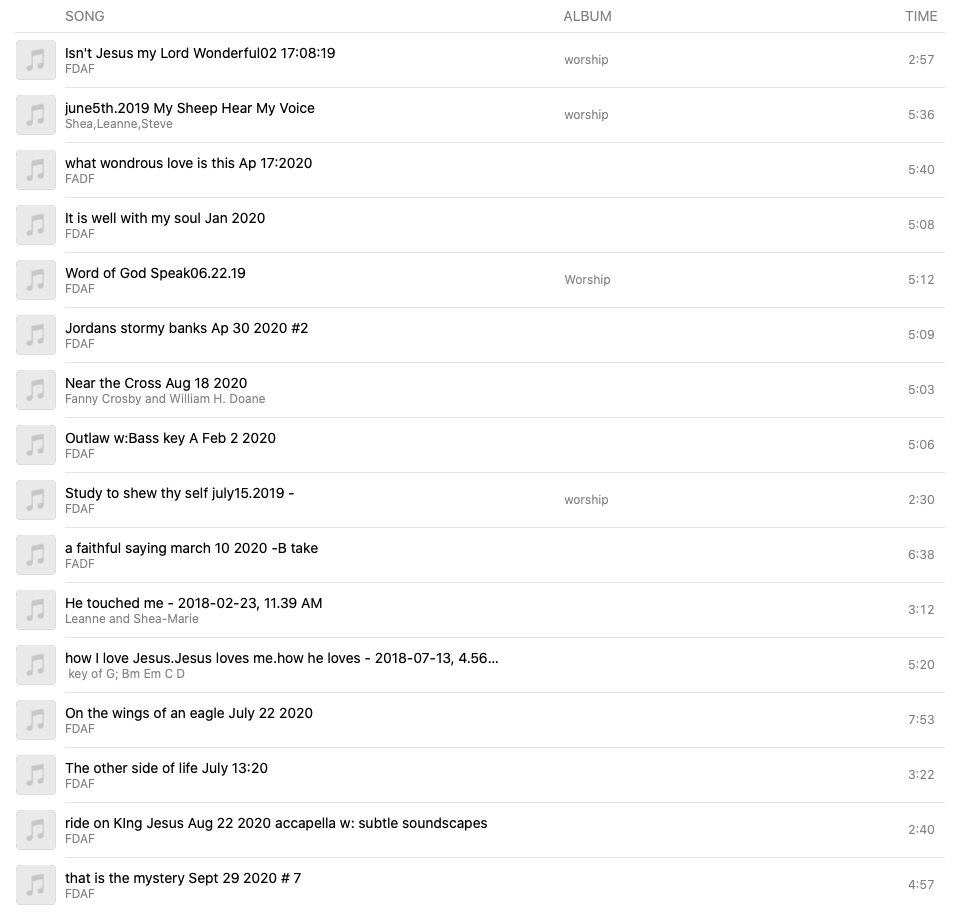Click music icon for On the wings of an eagle
Image resolution: width=970 pixels, height=912 pixels.
click(x=36, y=720)
